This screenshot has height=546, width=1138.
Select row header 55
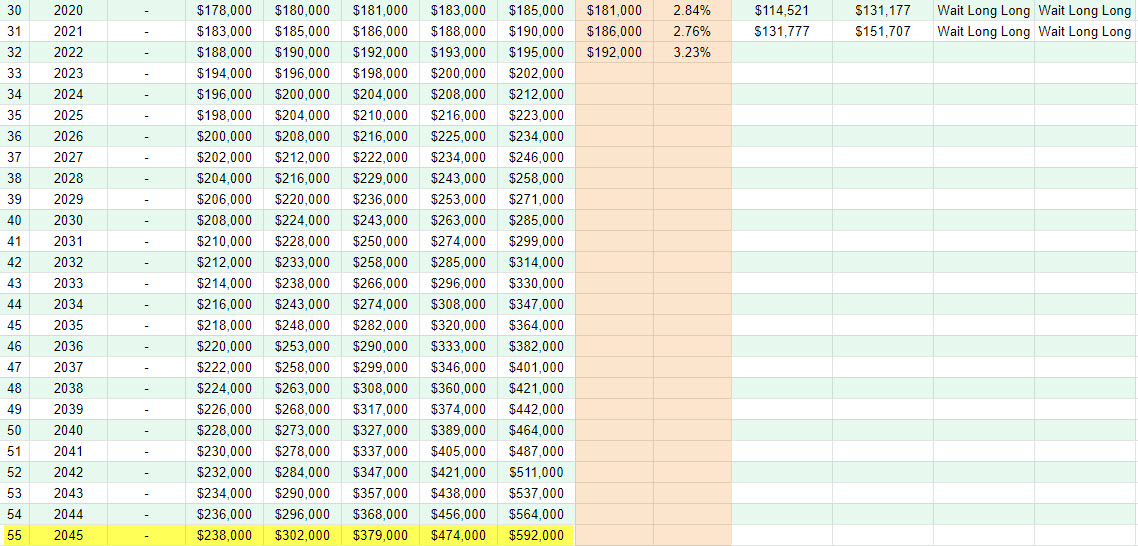click(x=14, y=536)
